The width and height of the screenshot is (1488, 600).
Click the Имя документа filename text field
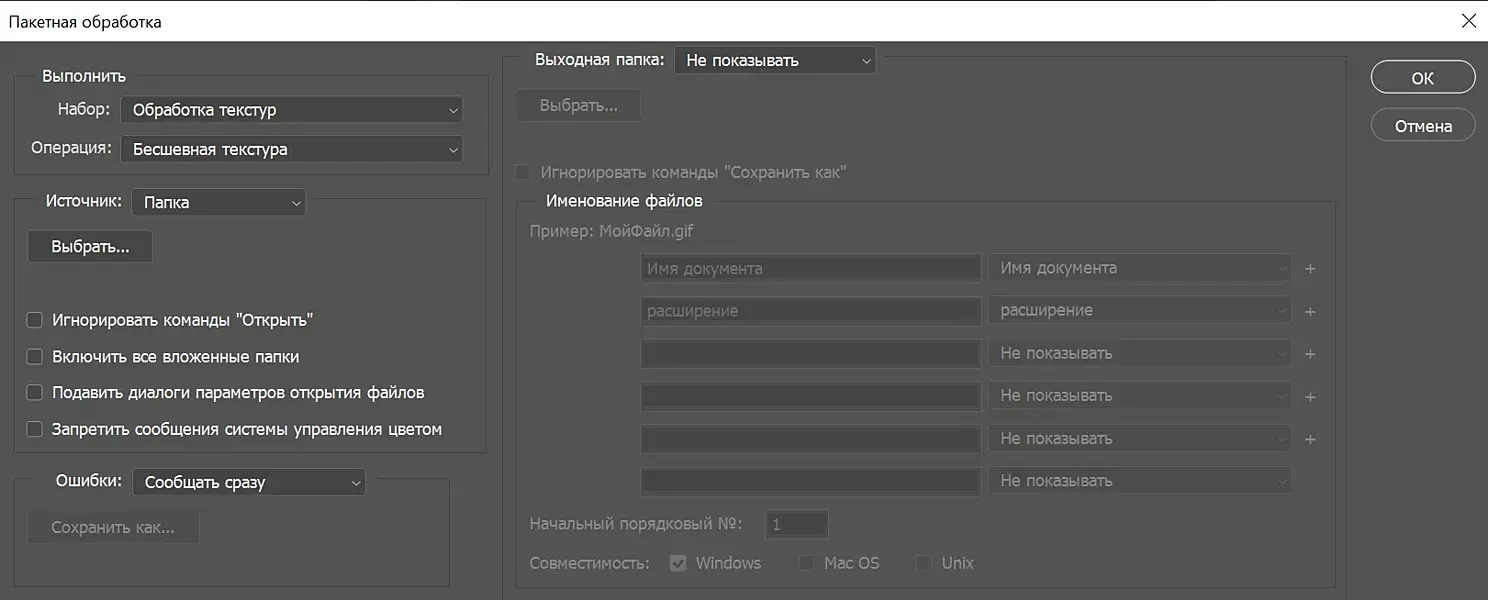pos(810,269)
